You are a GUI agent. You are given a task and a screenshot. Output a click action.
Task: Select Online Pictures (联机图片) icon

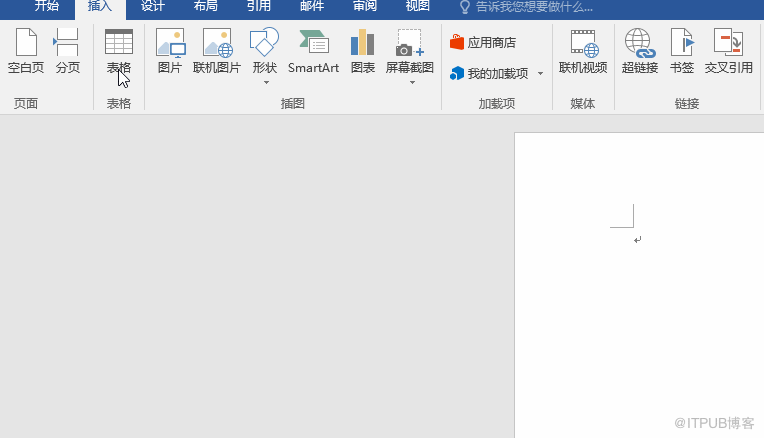pyautogui.click(x=217, y=51)
